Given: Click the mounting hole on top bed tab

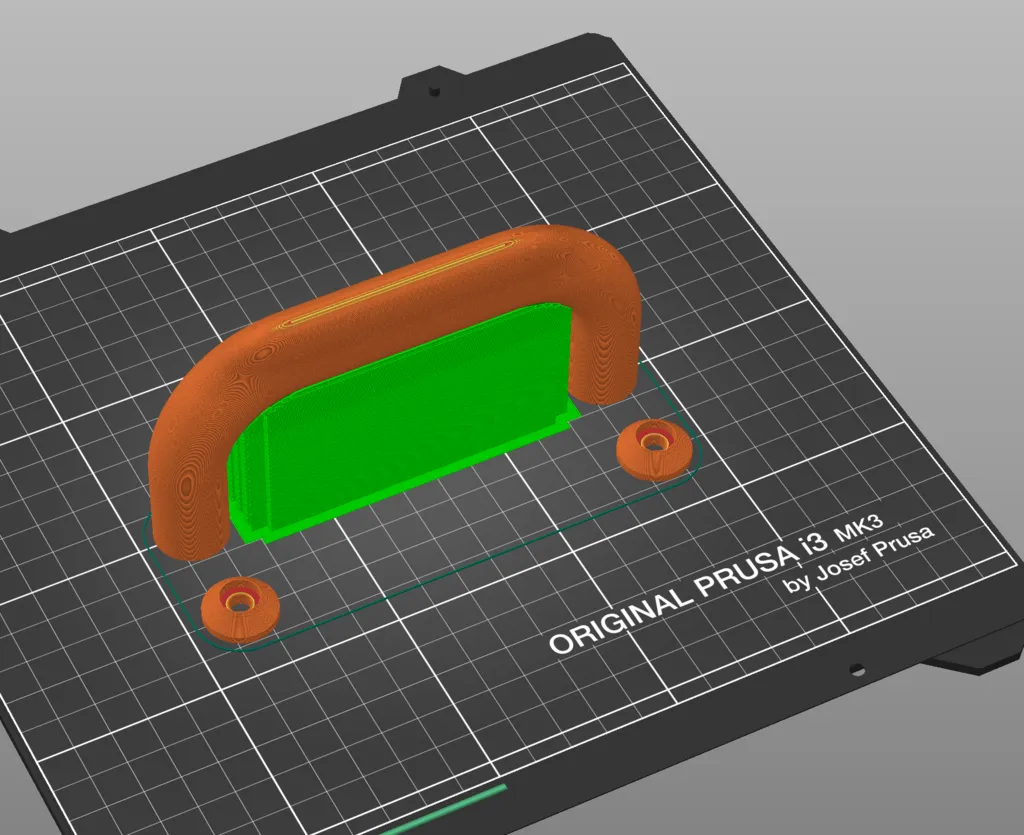Looking at the screenshot, I should click(432, 90).
